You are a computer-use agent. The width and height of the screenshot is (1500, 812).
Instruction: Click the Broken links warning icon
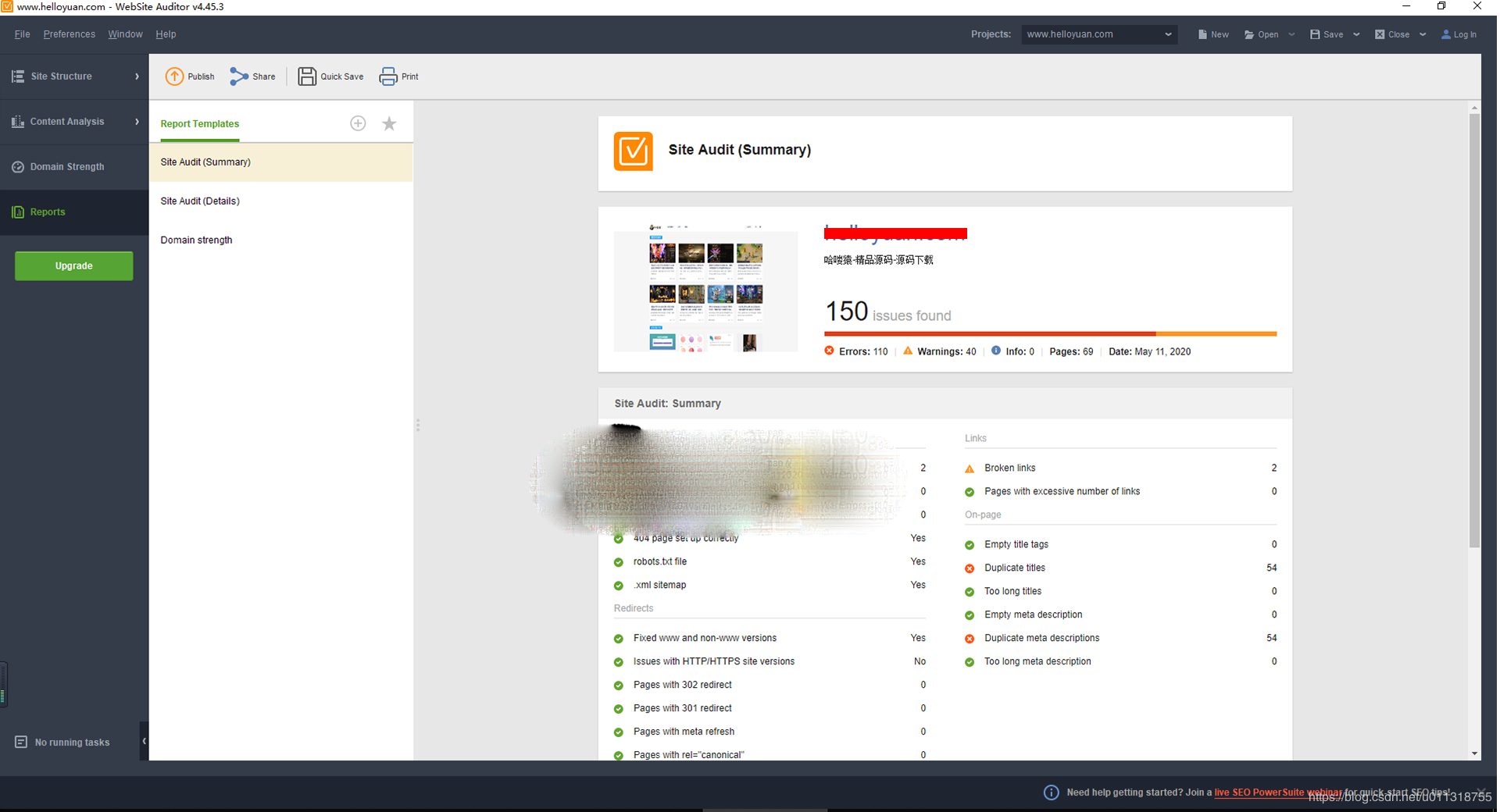pyautogui.click(x=970, y=468)
